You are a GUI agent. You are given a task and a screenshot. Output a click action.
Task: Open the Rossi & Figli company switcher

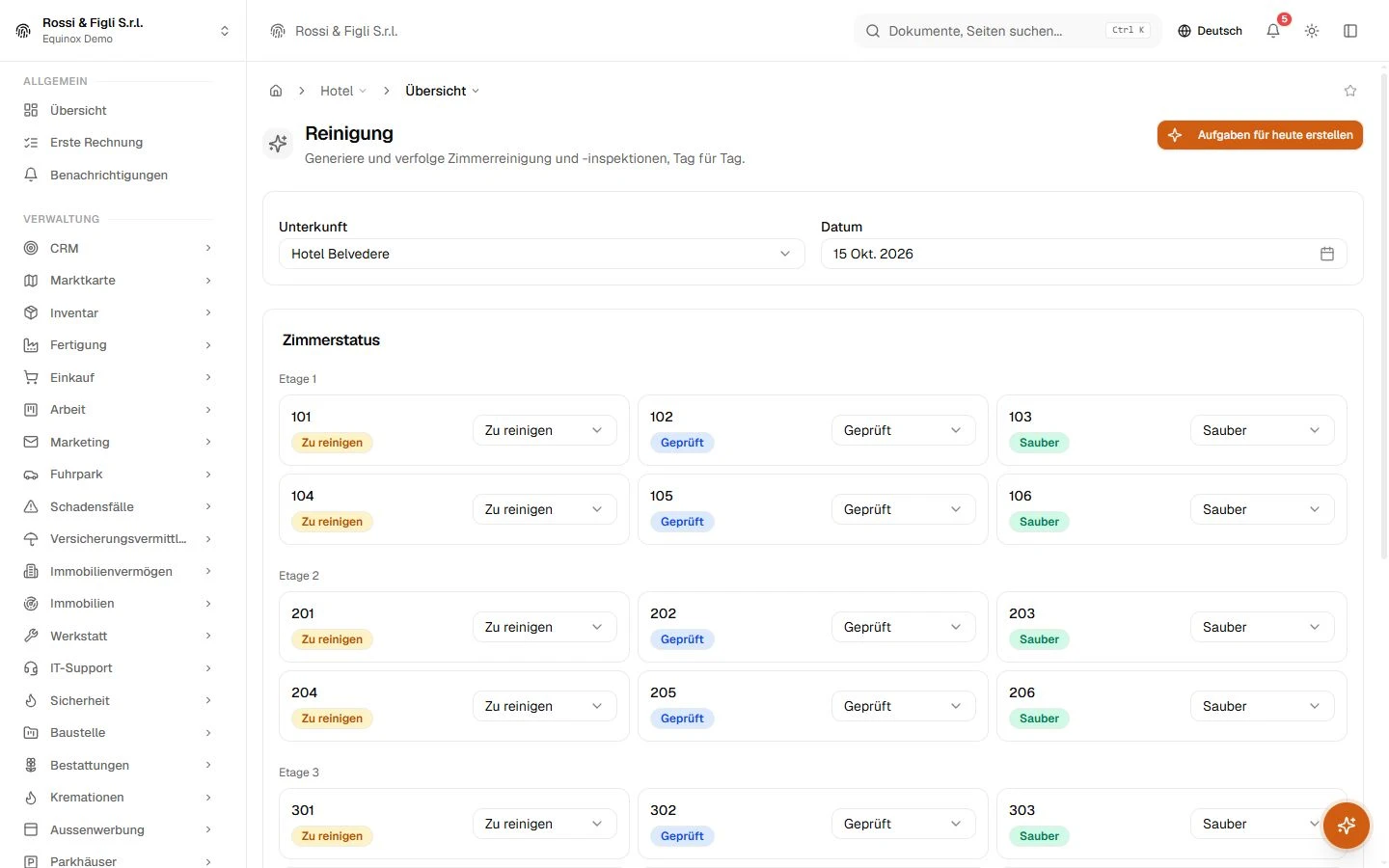point(123,31)
